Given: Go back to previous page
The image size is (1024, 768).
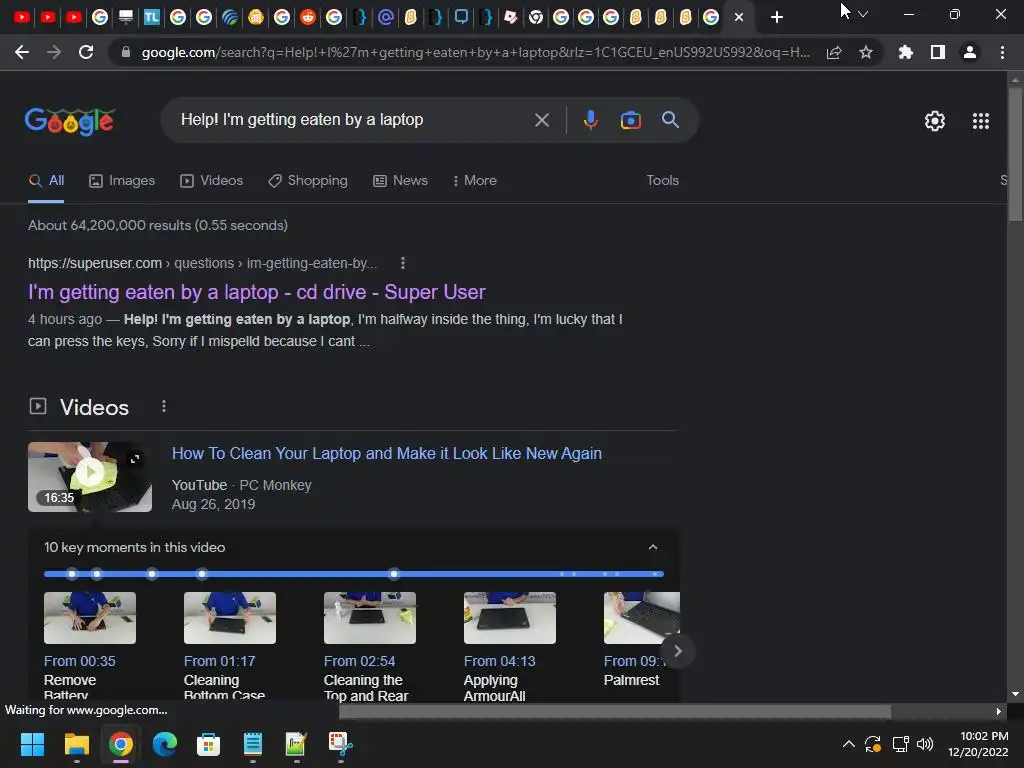Looking at the screenshot, I should pyautogui.click(x=22, y=52).
